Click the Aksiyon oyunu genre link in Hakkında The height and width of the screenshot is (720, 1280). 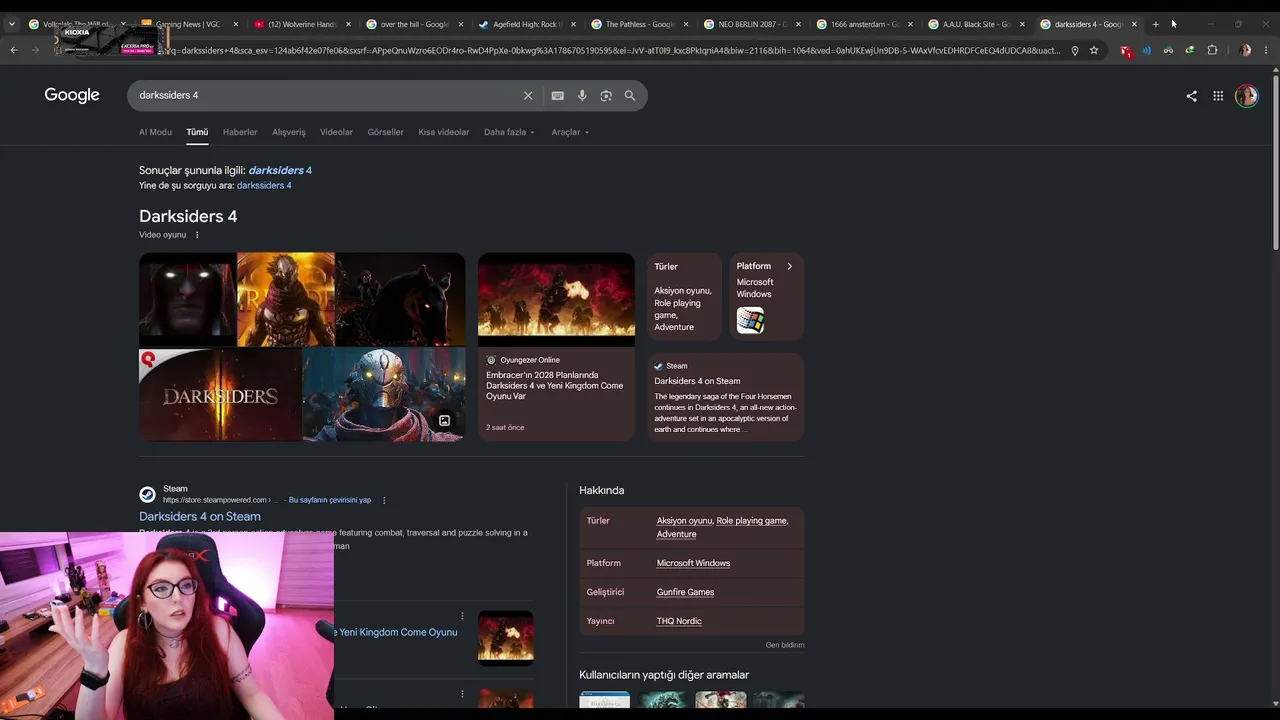tap(684, 521)
